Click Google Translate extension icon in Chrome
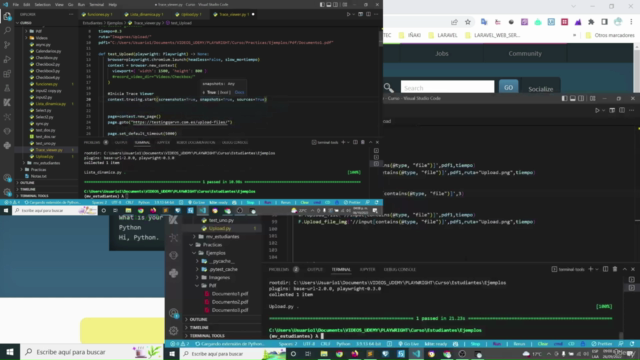 [x=484, y=22]
